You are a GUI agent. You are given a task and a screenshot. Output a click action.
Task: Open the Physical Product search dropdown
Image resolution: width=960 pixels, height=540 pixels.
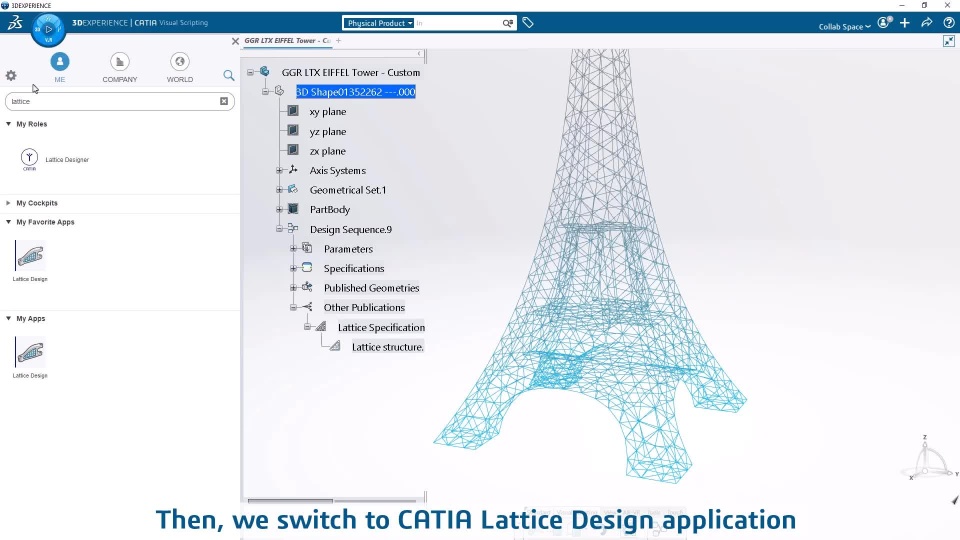point(380,23)
